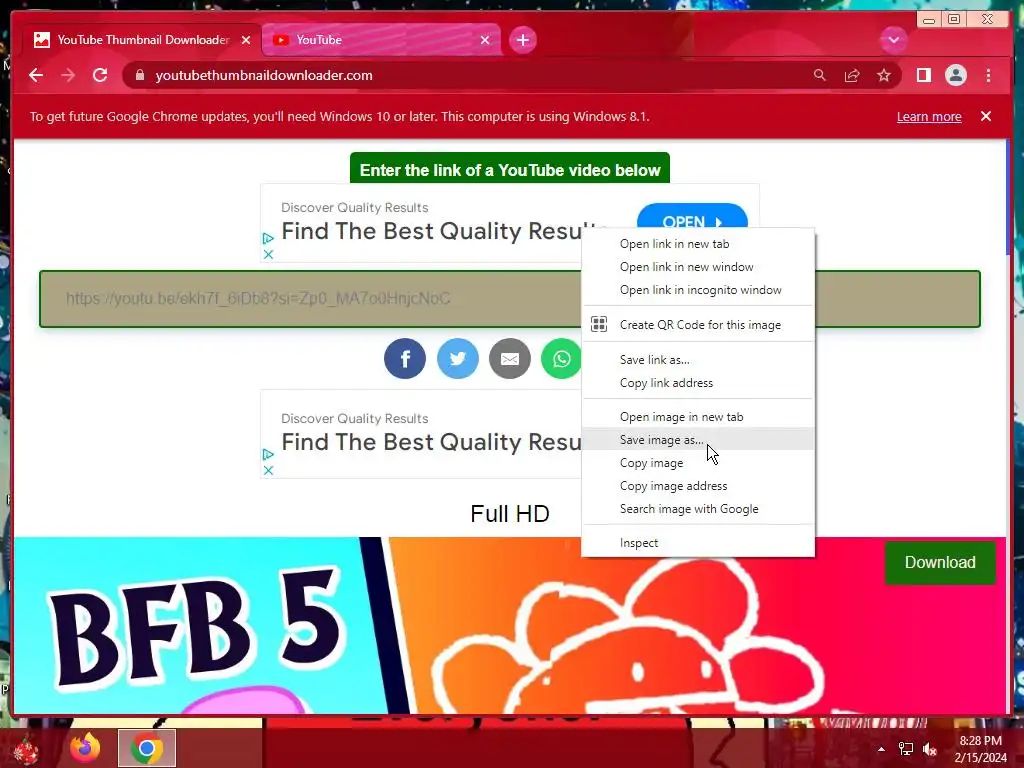Viewport: 1024px width, 768px height.
Task: Open a new tab with the plus button
Action: [522, 40]
